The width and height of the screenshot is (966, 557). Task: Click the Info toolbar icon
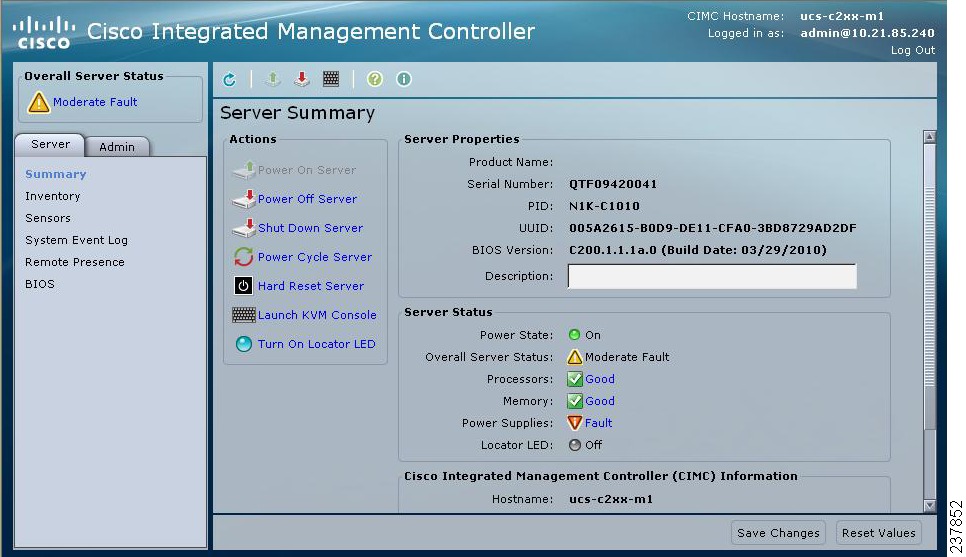coord(404,79)
